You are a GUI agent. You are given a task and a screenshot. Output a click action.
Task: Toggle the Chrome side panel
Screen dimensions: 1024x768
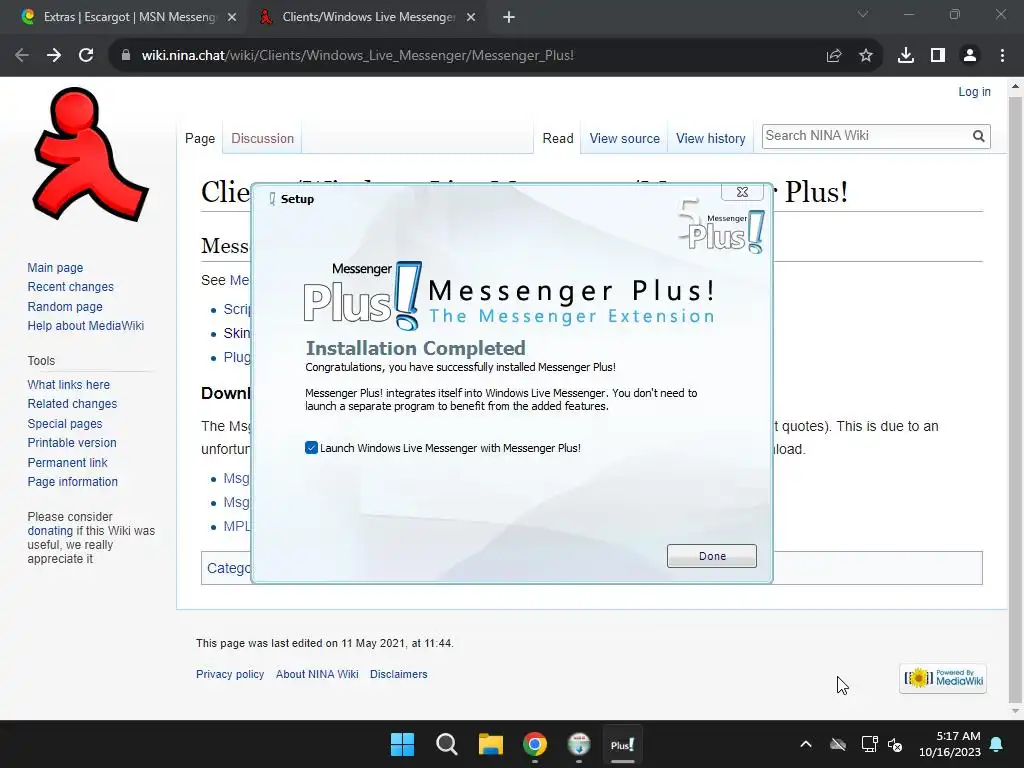pos(938,56)
